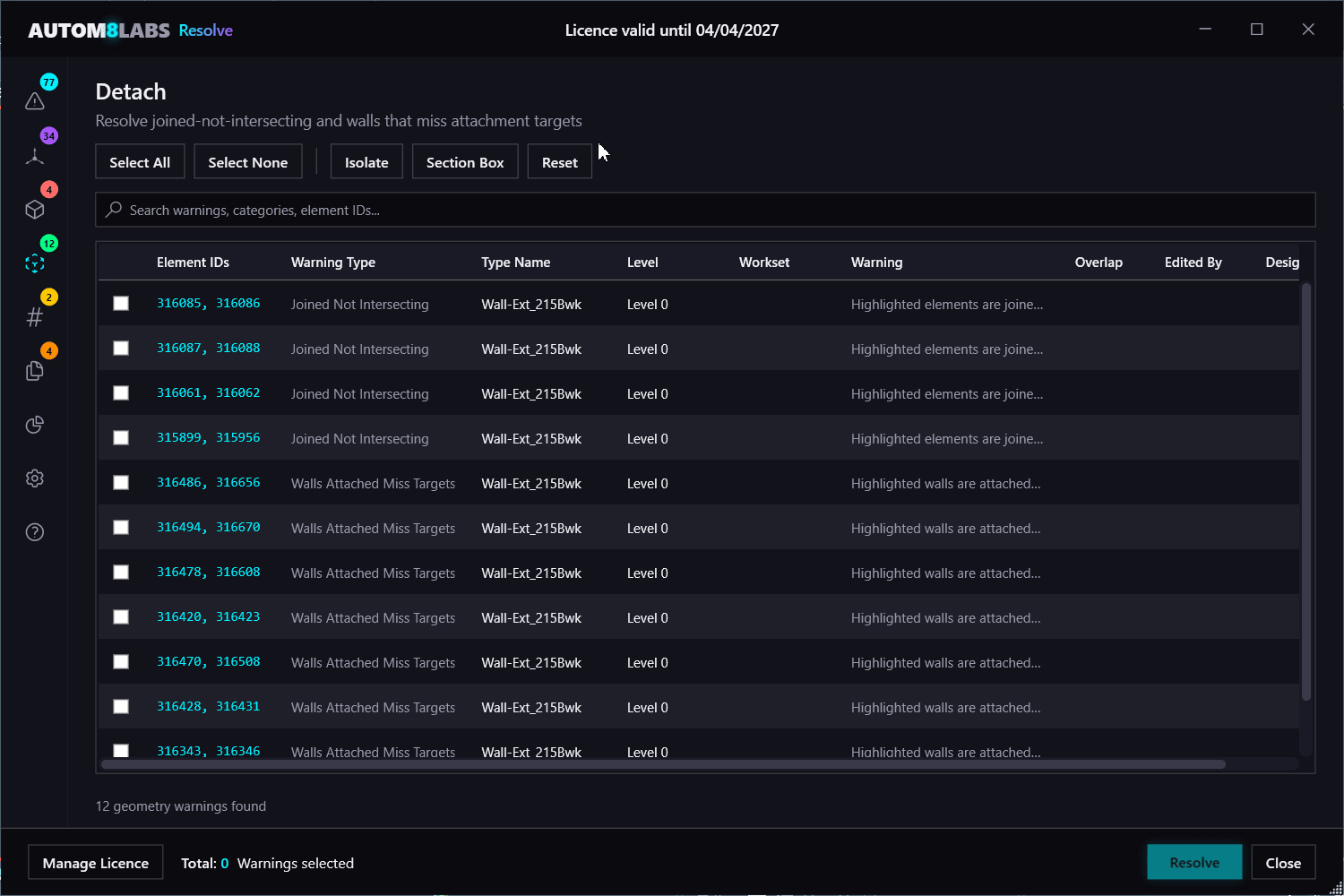Tick the checkbox for row 315899, 315956

(x=121, y=437)
